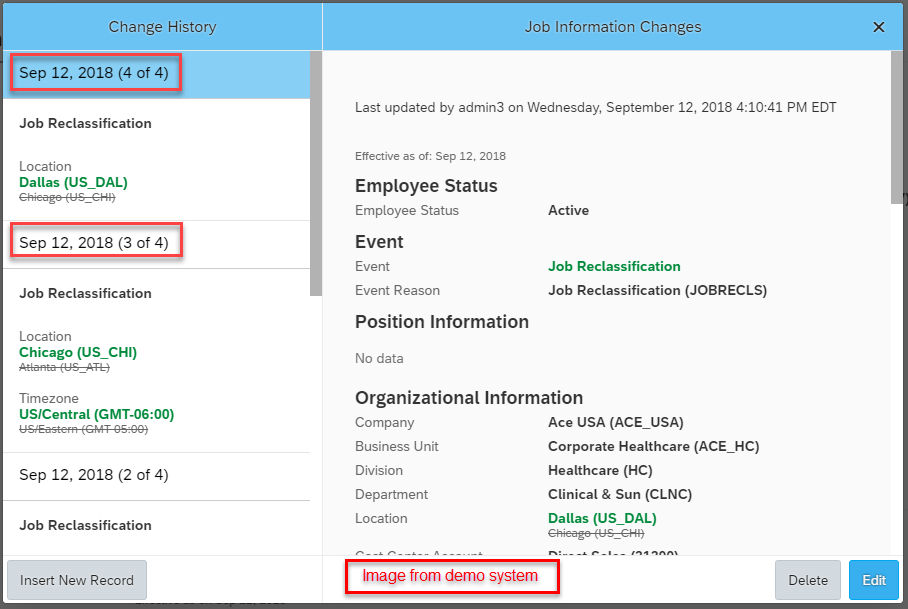Click the Division field label
This screenshot has width=908, height=609.
pyautogui.click(x=379, y=471)
